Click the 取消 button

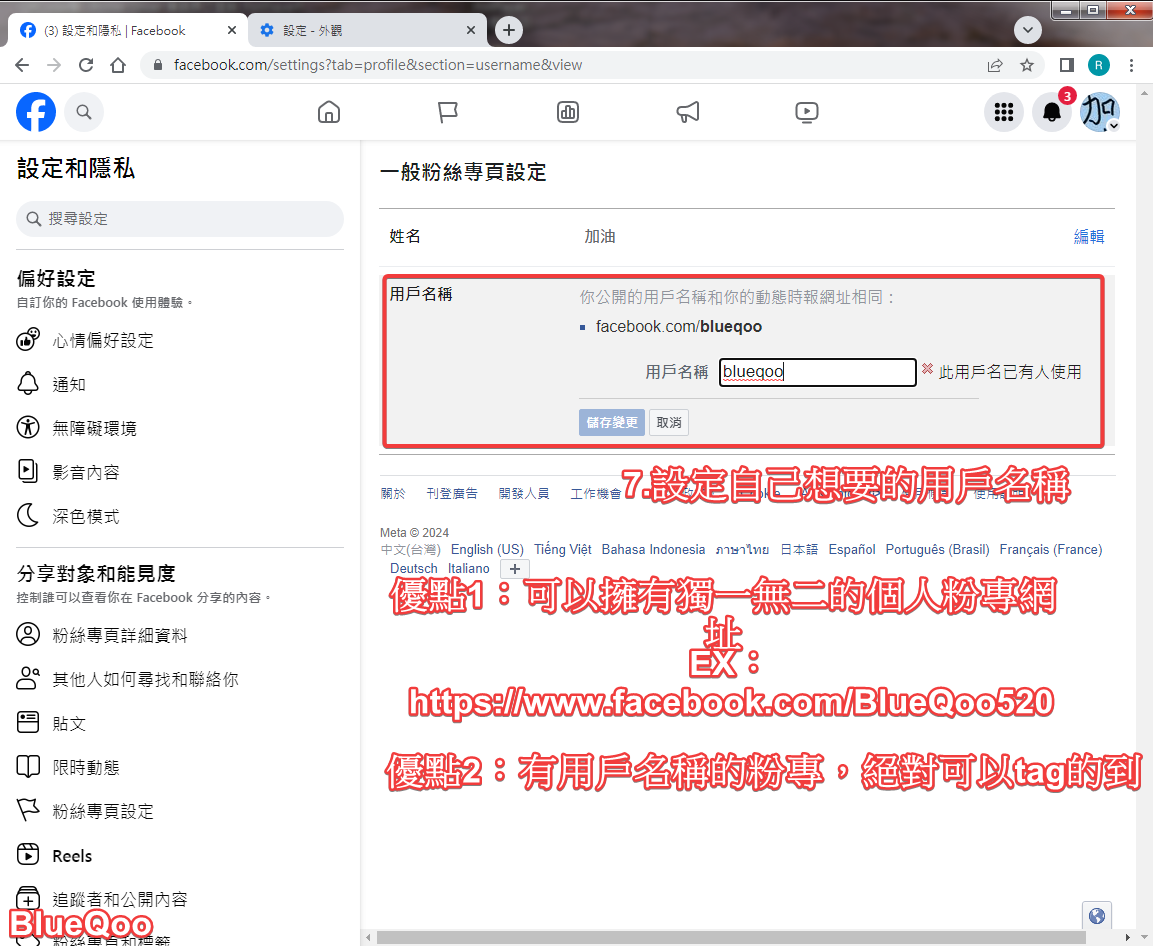pyautogui.click(x=669, y=422)
